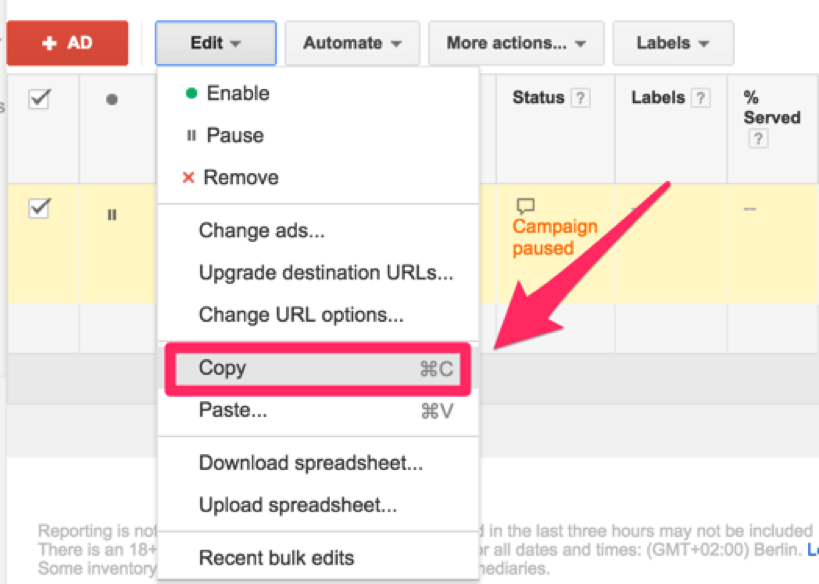Screen dimensions: 819x584
Task: Click the gray status dot column header
Action: pos(112,100)
